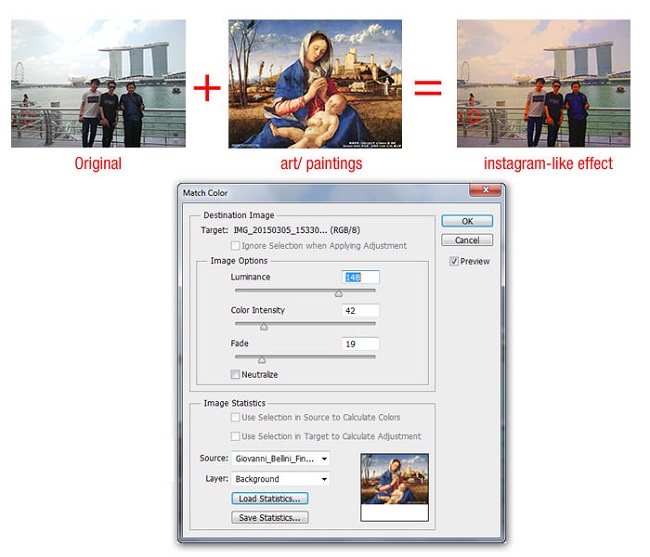The height and width of the screenshot is (557, 650).
Task: Click the instagram-like effect result image
Action: pyautogui.click(x=548, y=84)
